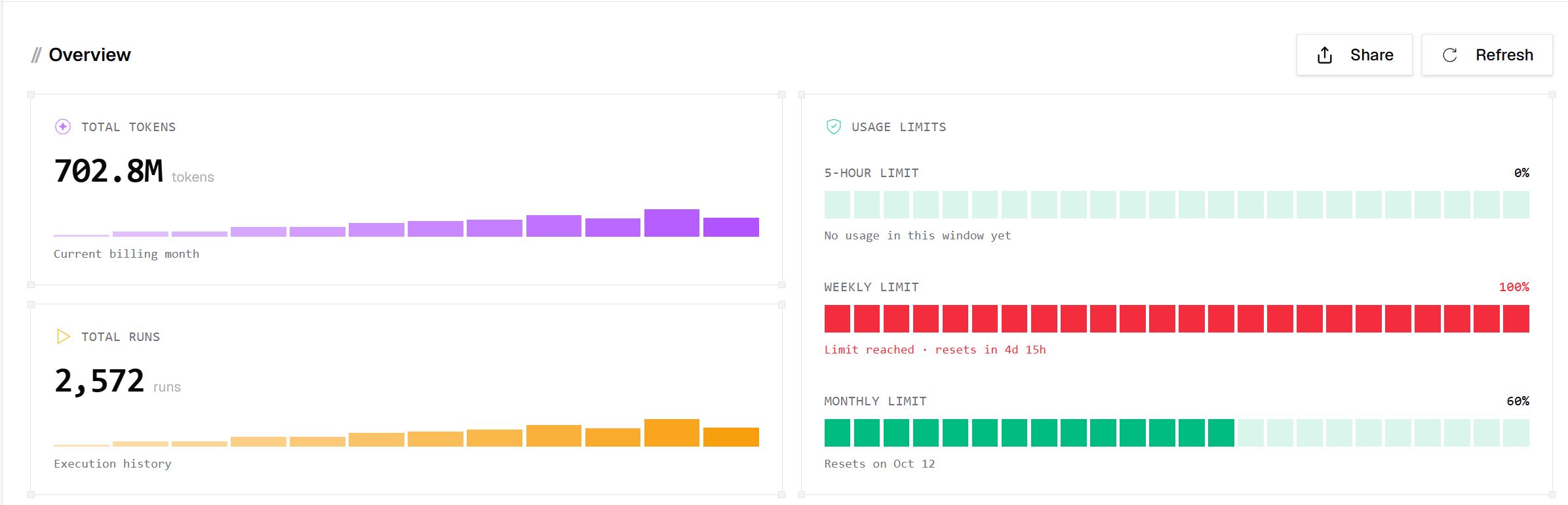Click the 60% monthly limit percentage

click(1518, 401)
